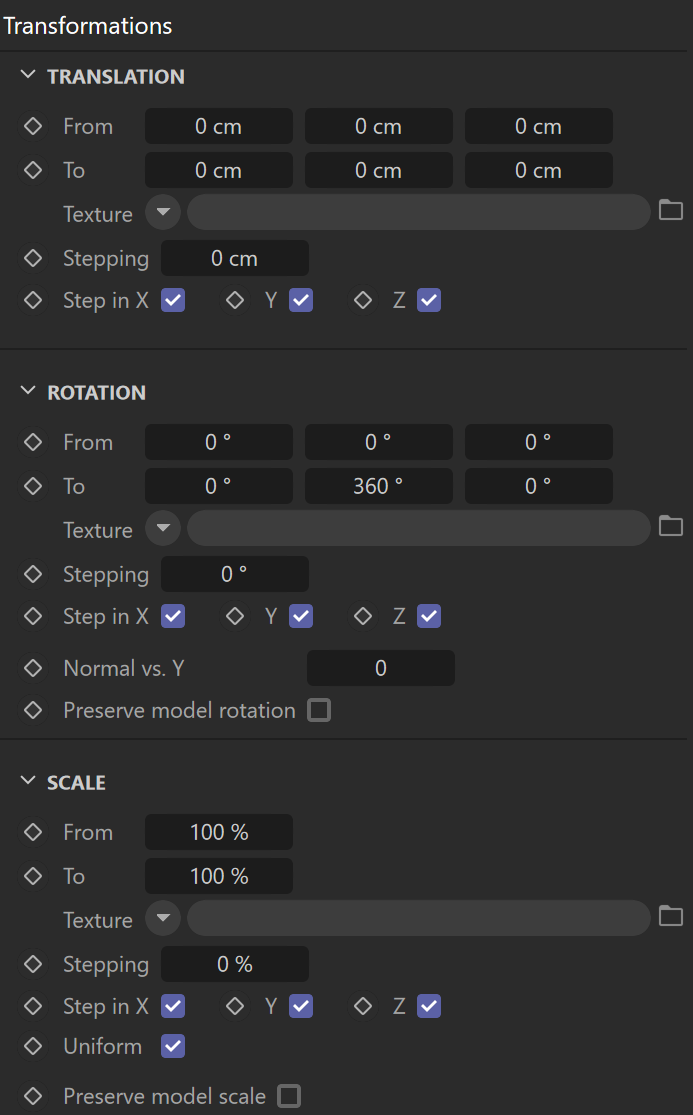This screenshot has width=693, height=1115.
Task: Click the keyframe diamond beside Uniform
Action: pos(33,1046)
